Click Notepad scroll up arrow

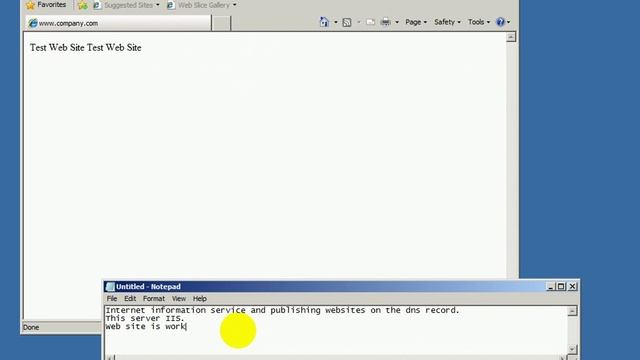pyautogui.click(x=572, y=311)
